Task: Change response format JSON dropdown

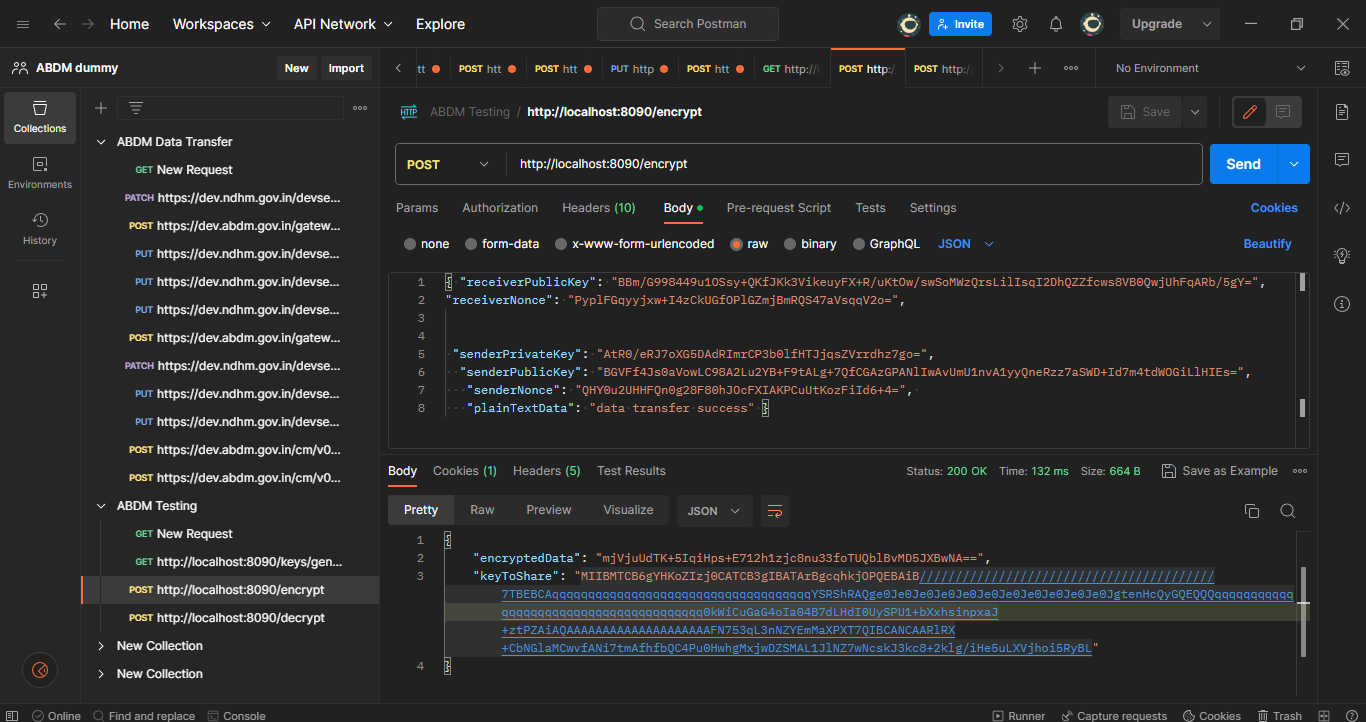Action: click(714, 510)
